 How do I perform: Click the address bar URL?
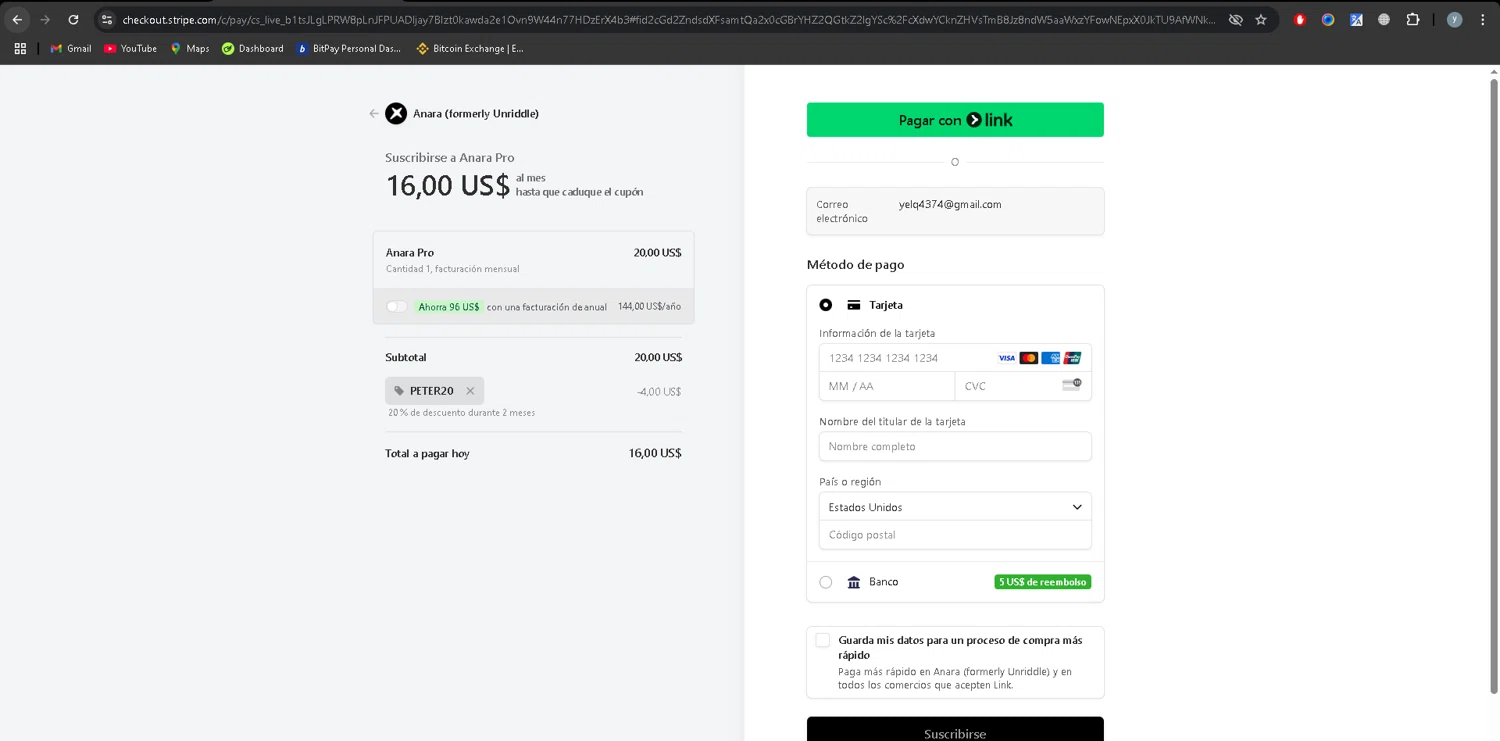[x=668, y=19]
